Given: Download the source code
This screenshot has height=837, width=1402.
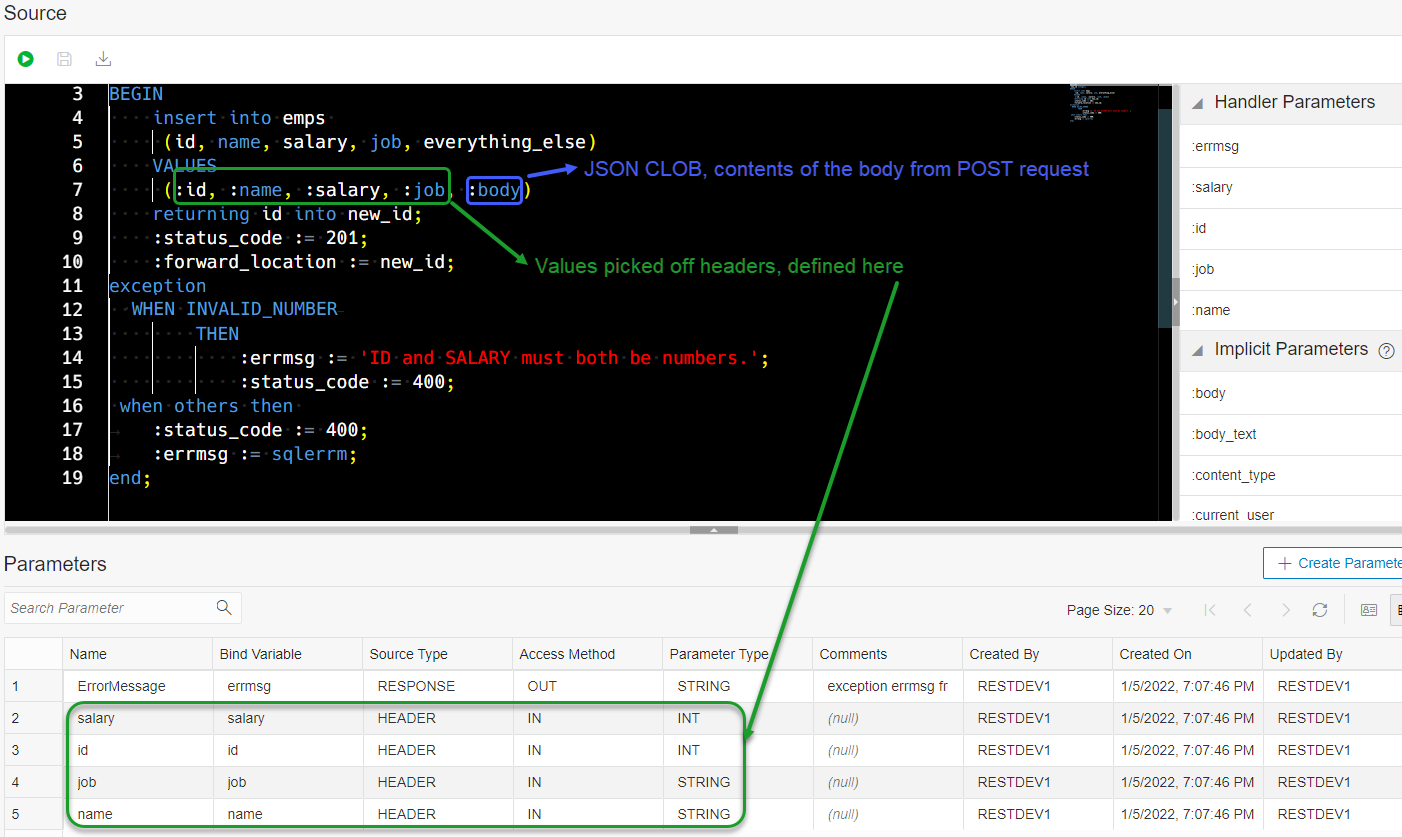Looking at the screenshot, I should point(103,58).
